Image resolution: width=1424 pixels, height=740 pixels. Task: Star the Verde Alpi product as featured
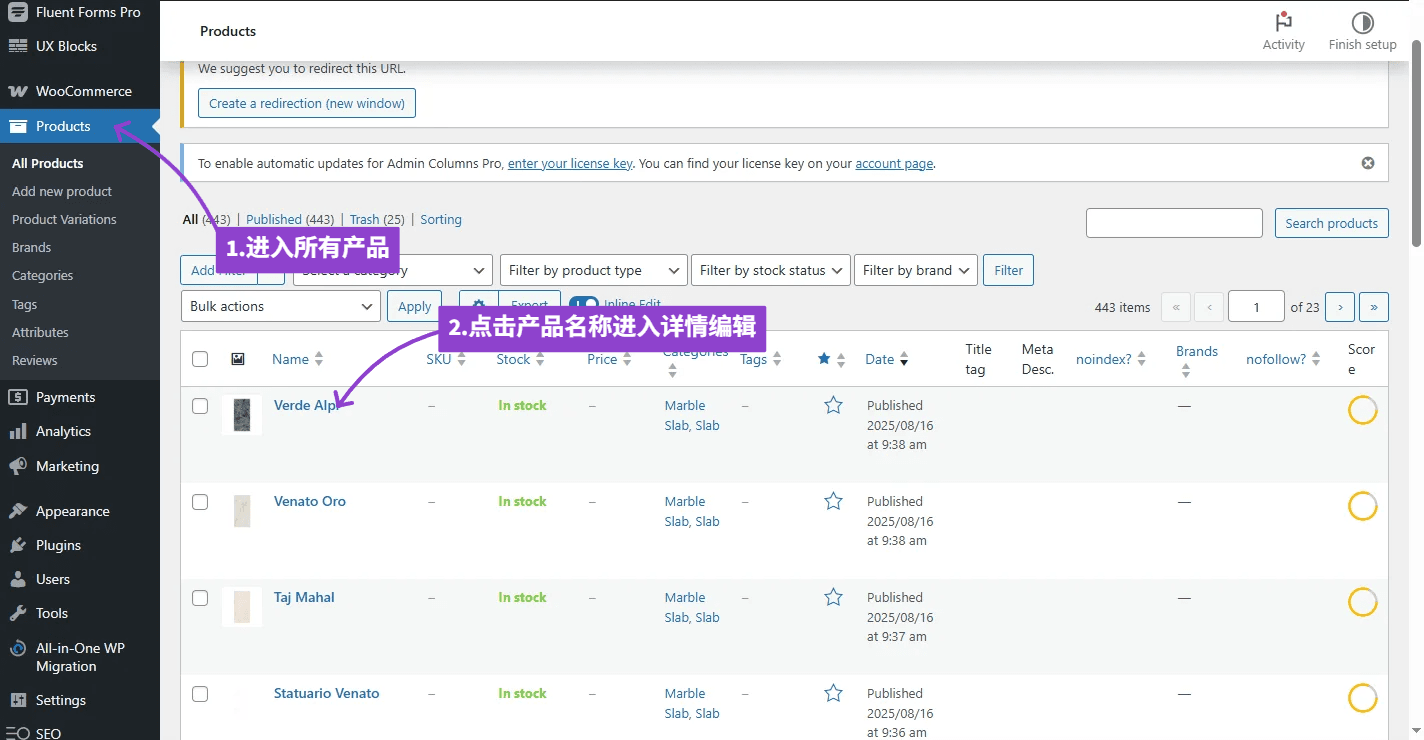pyautogui.click(x=833, y=405)
